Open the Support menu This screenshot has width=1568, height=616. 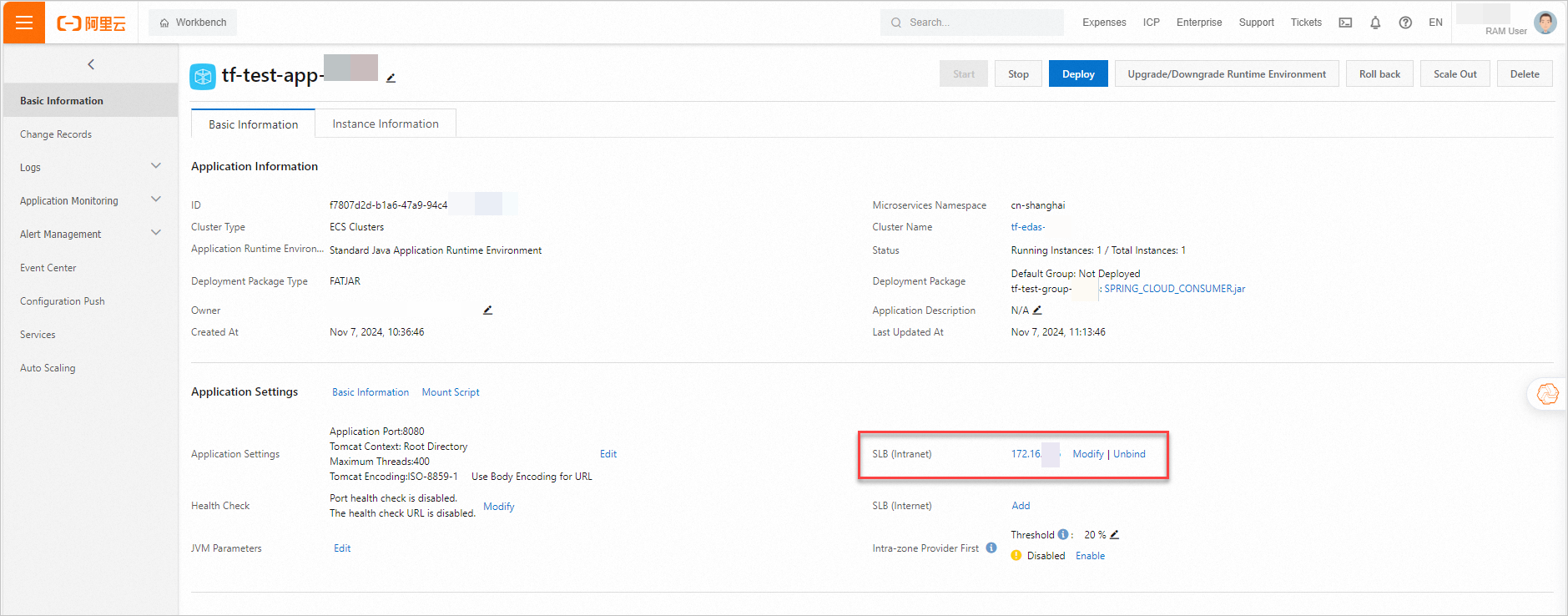[1256, 23]
